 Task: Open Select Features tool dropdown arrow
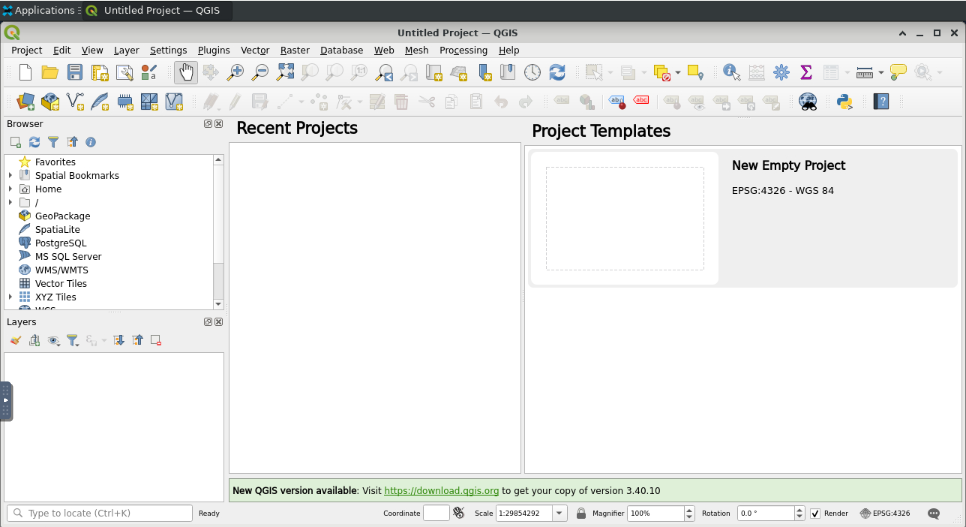[611, 73]
